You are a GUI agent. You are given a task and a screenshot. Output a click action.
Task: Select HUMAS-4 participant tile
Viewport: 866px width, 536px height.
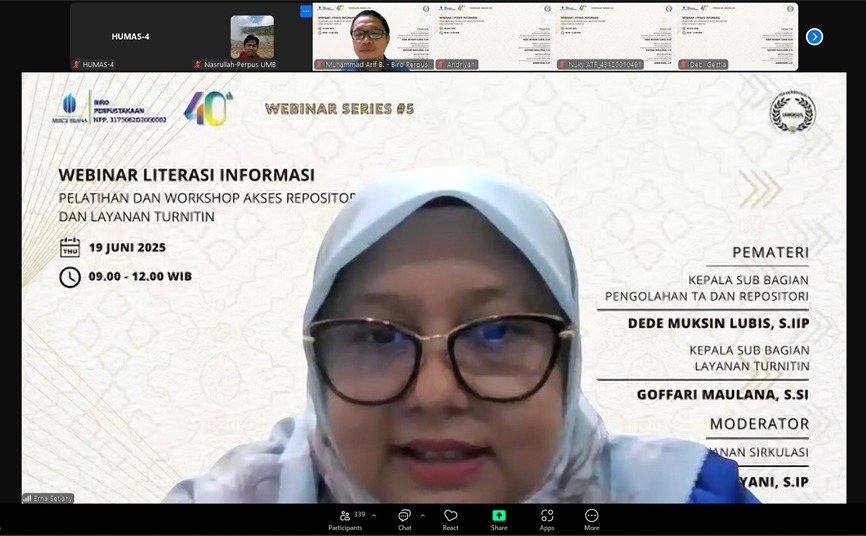[130, 36]
